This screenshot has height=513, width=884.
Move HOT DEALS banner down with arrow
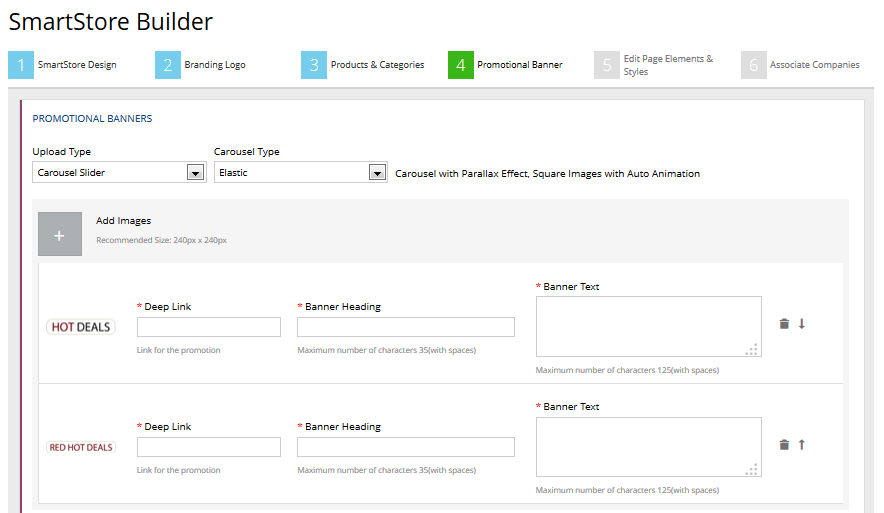pyautogui.click(x=801, y=324)
